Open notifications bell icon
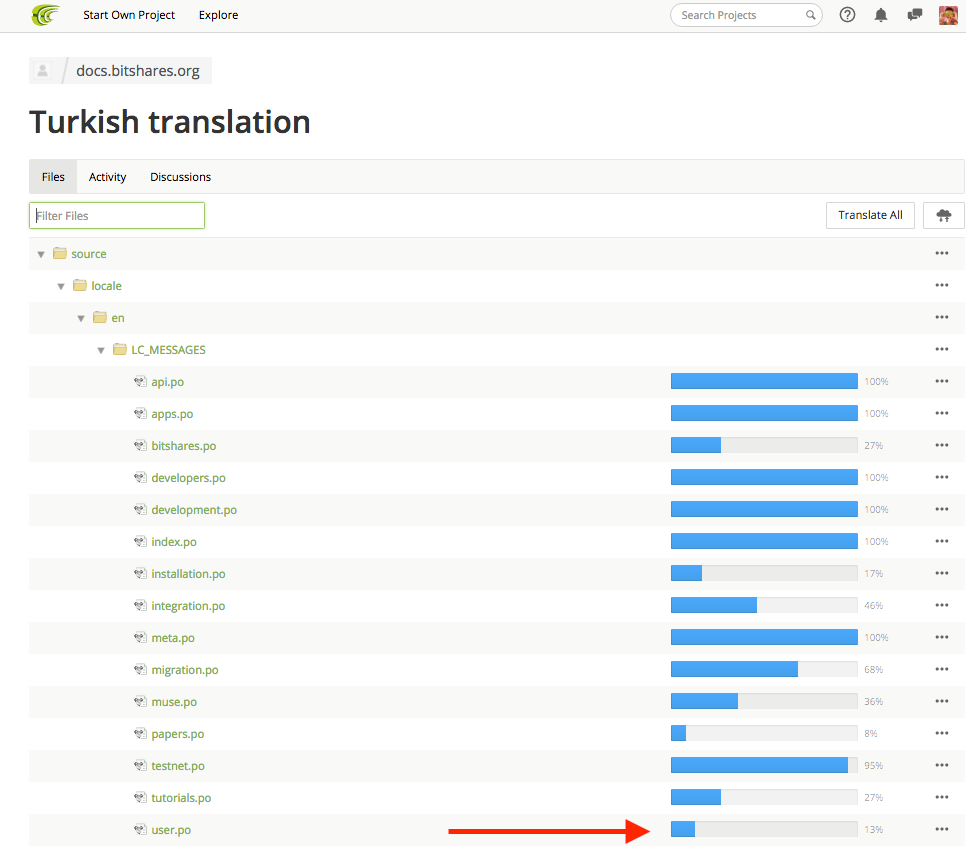Viewport: 966px width, 861px height. pos(881,15)
